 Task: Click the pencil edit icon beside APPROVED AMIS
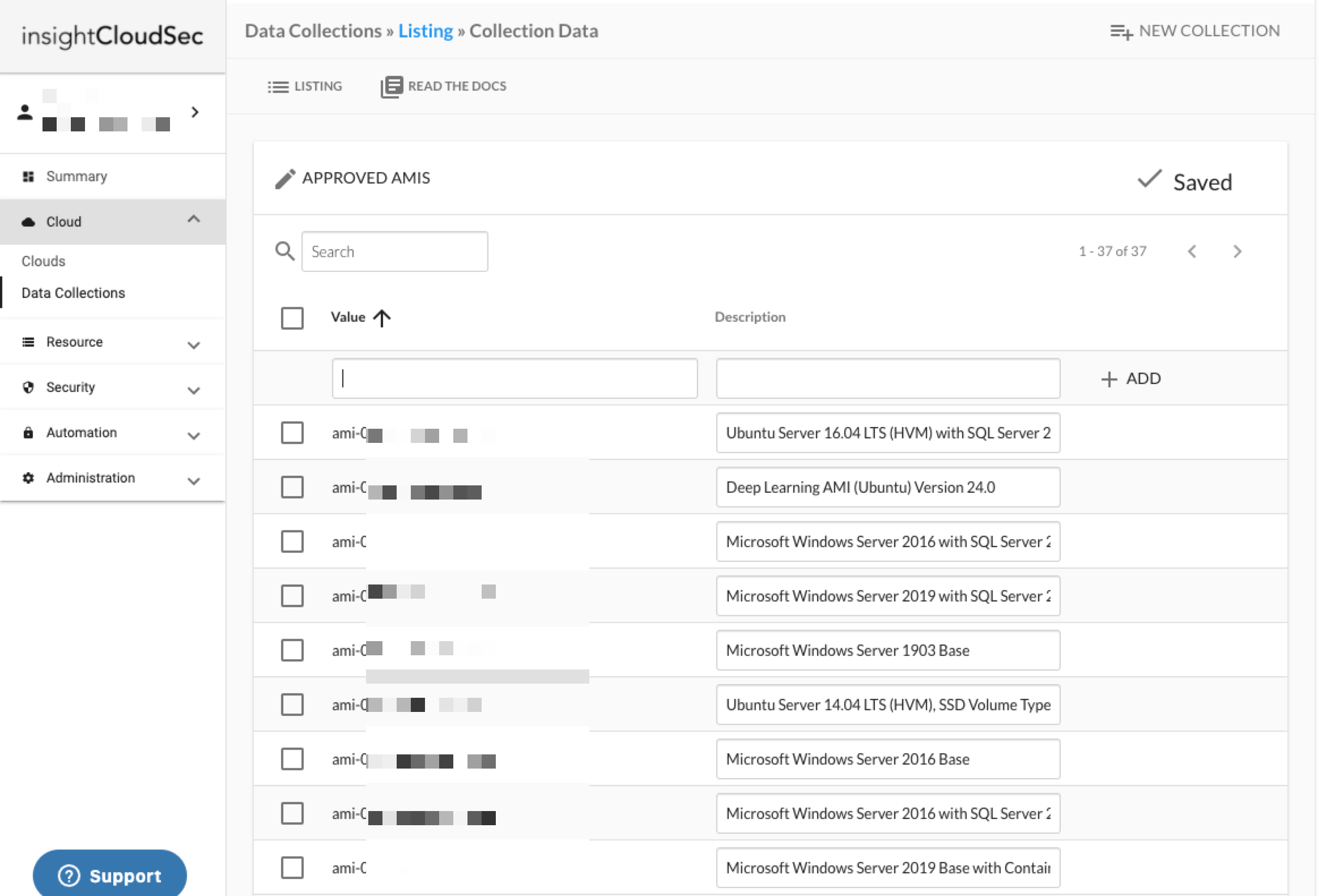(284, 178)
